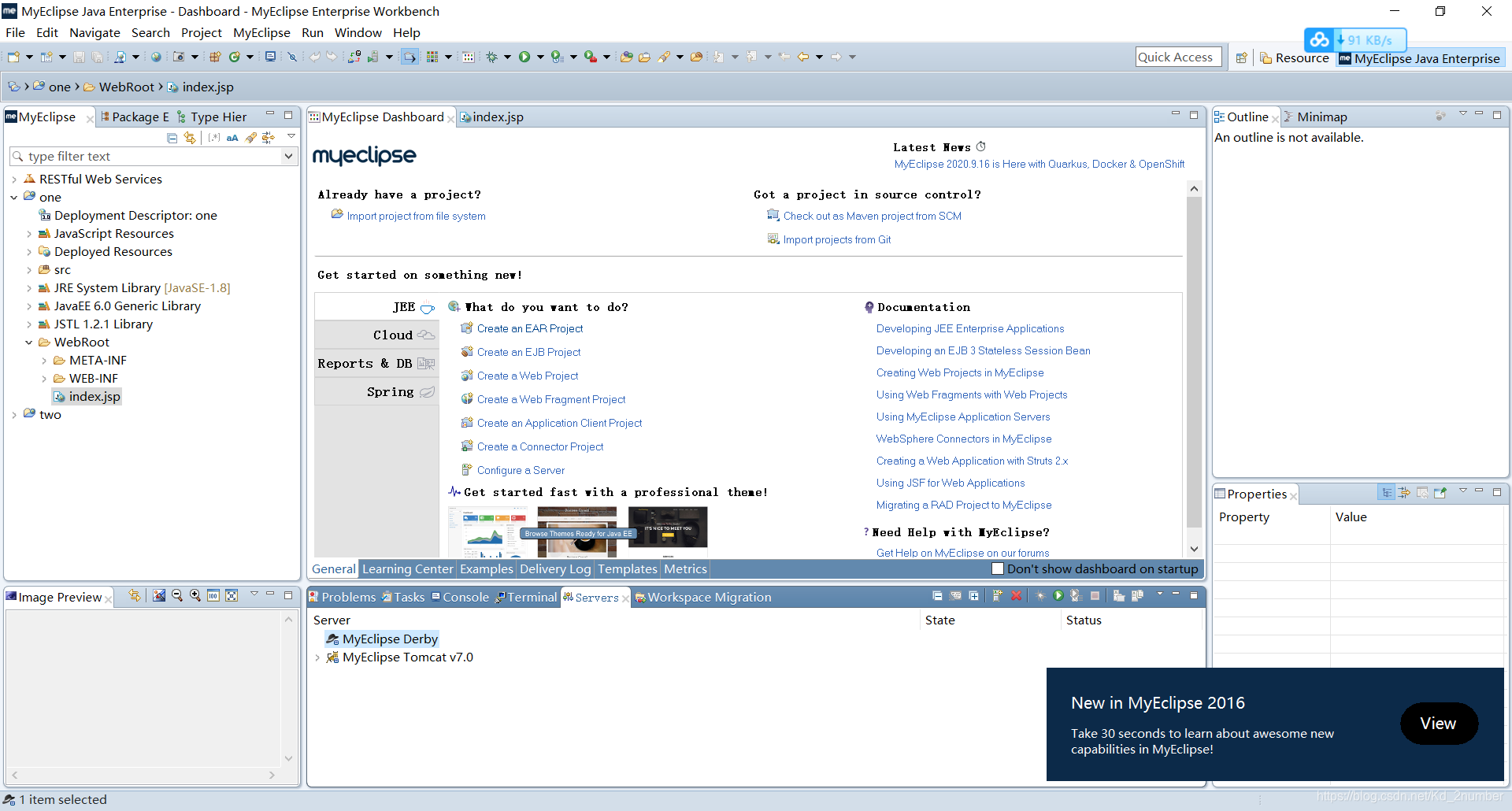Click the New Server icon in Servers toolbar
Screen dimensions: 1512x811
click(997, 596)
